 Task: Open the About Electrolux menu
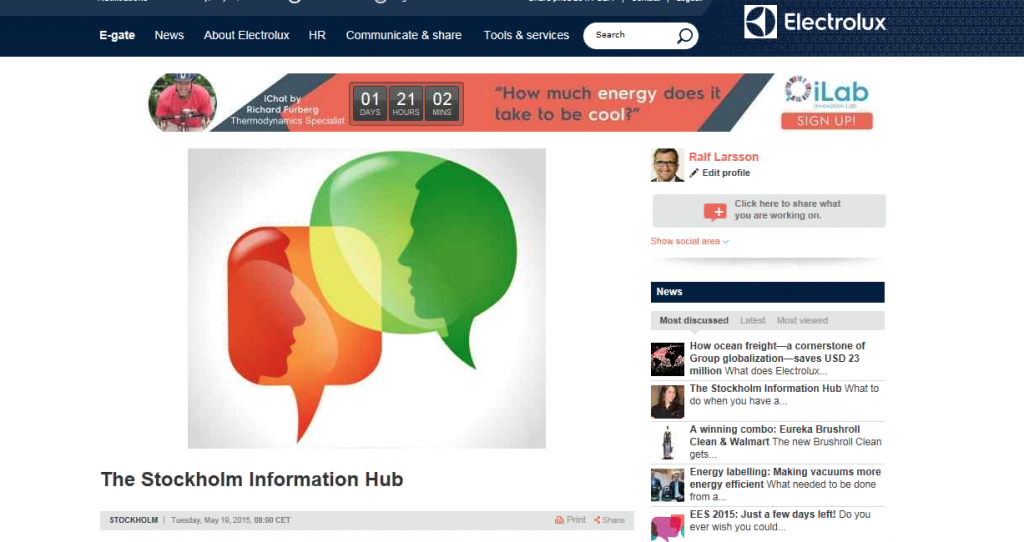point(246,35)
